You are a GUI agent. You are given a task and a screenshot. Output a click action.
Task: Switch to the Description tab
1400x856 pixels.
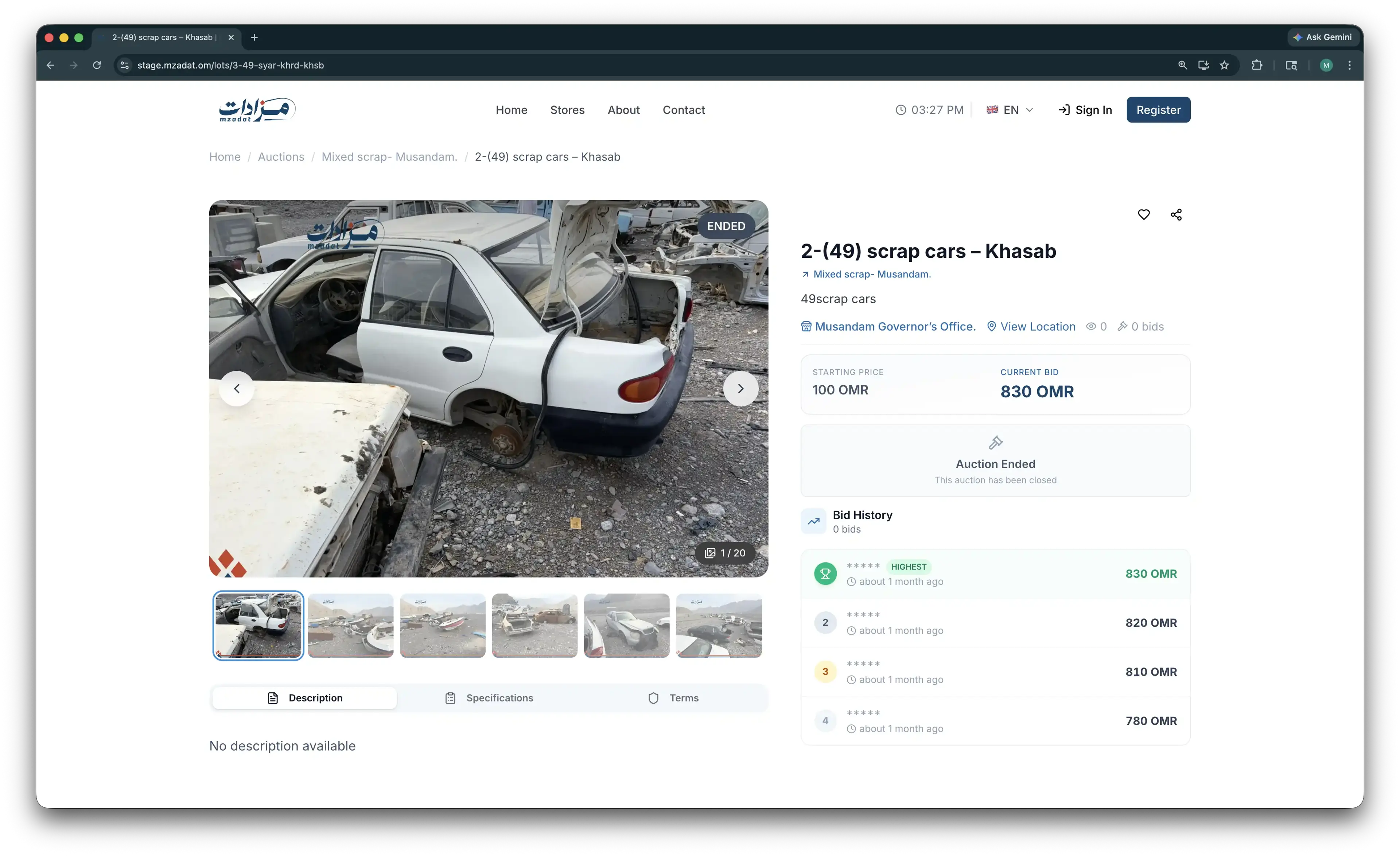304,697
